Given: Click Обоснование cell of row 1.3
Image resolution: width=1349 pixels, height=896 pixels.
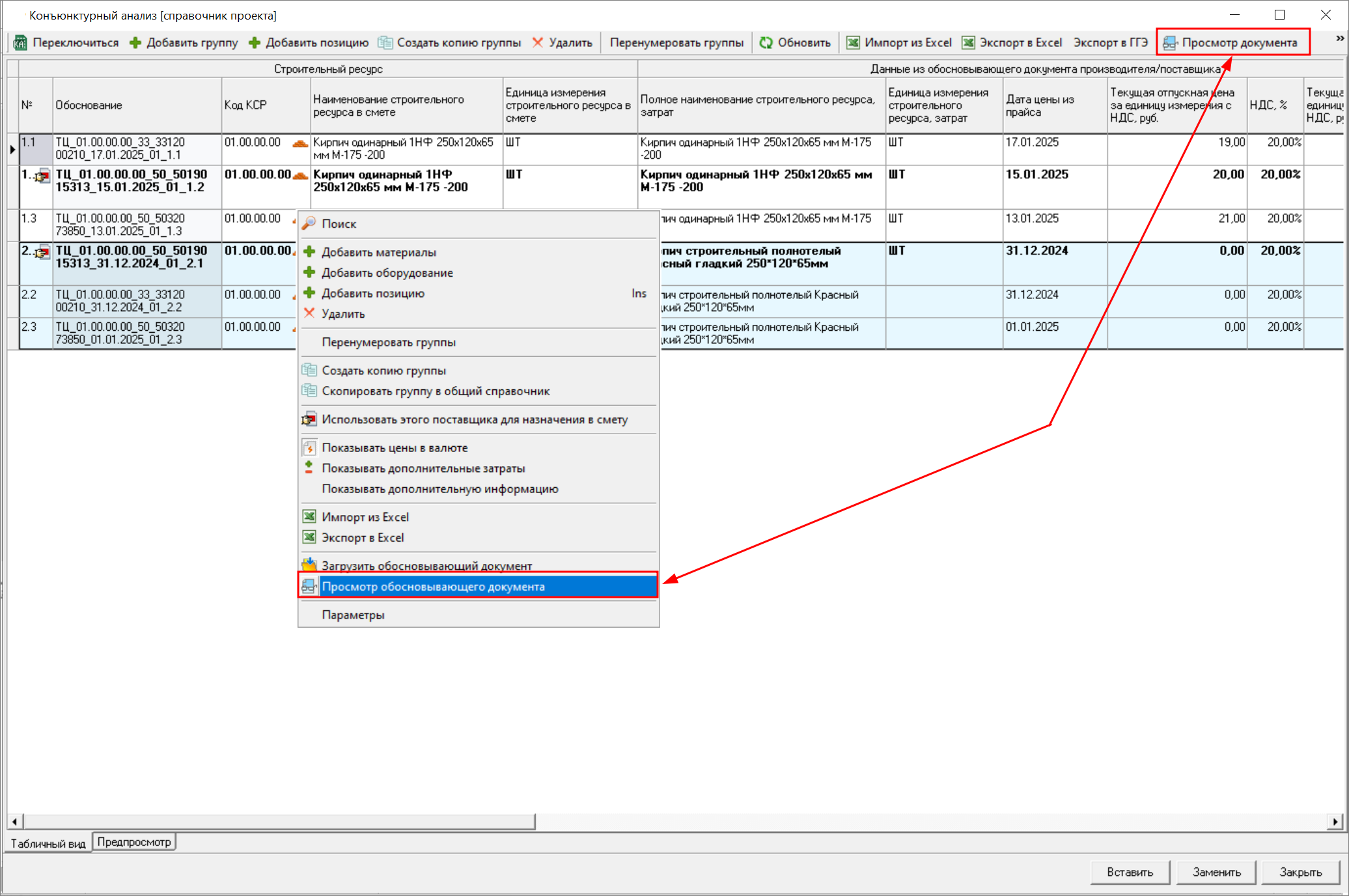Looking at the screenshot, I should click(x=137, y=225).
